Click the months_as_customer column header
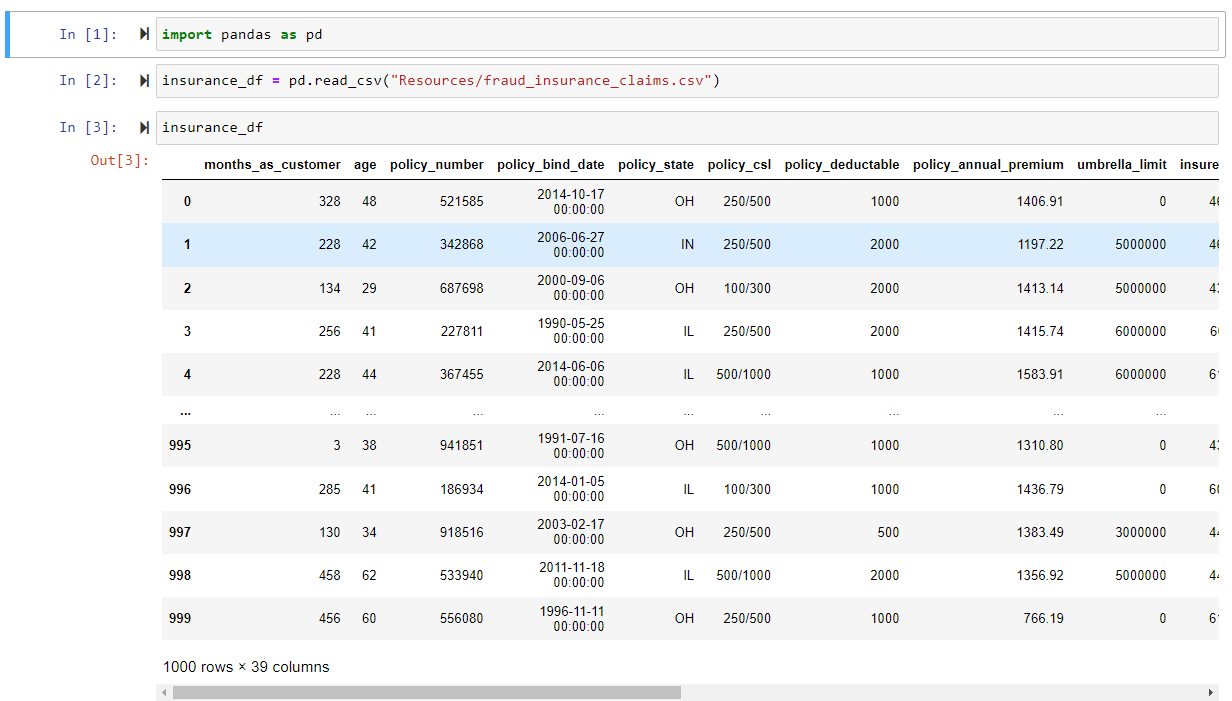1232x701 pixels. 272,165
